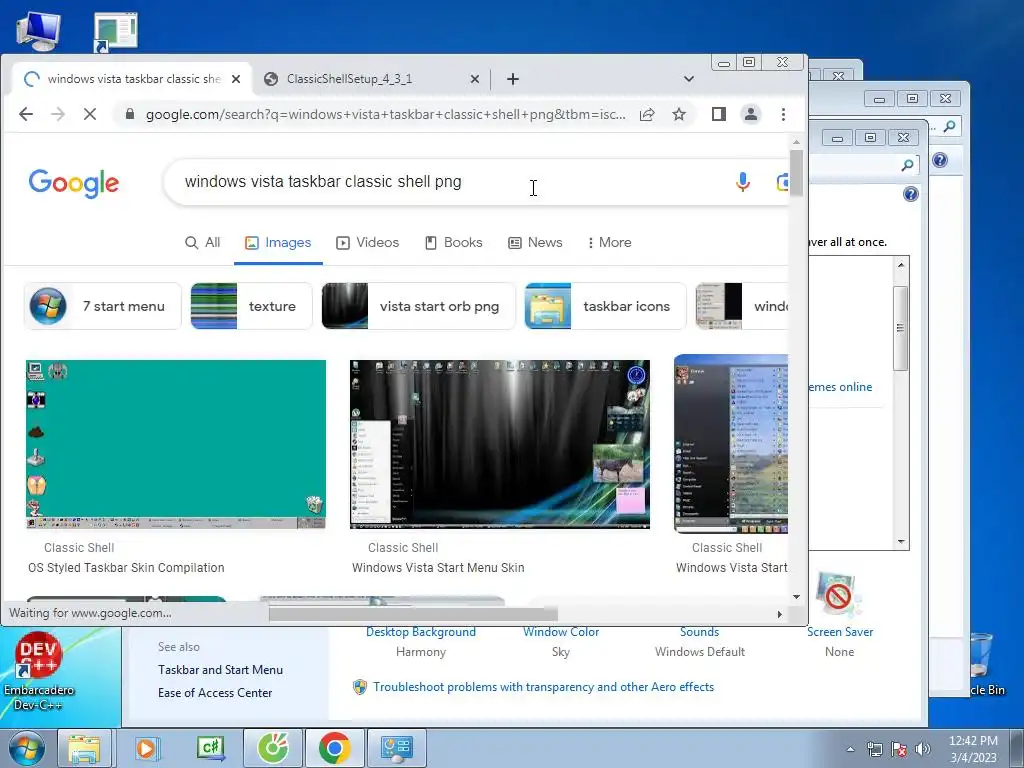Screen dimensions: 1024x768
Task: Bookmark this tab with the star
Action: pyautogui.click(x=679, y=114)
